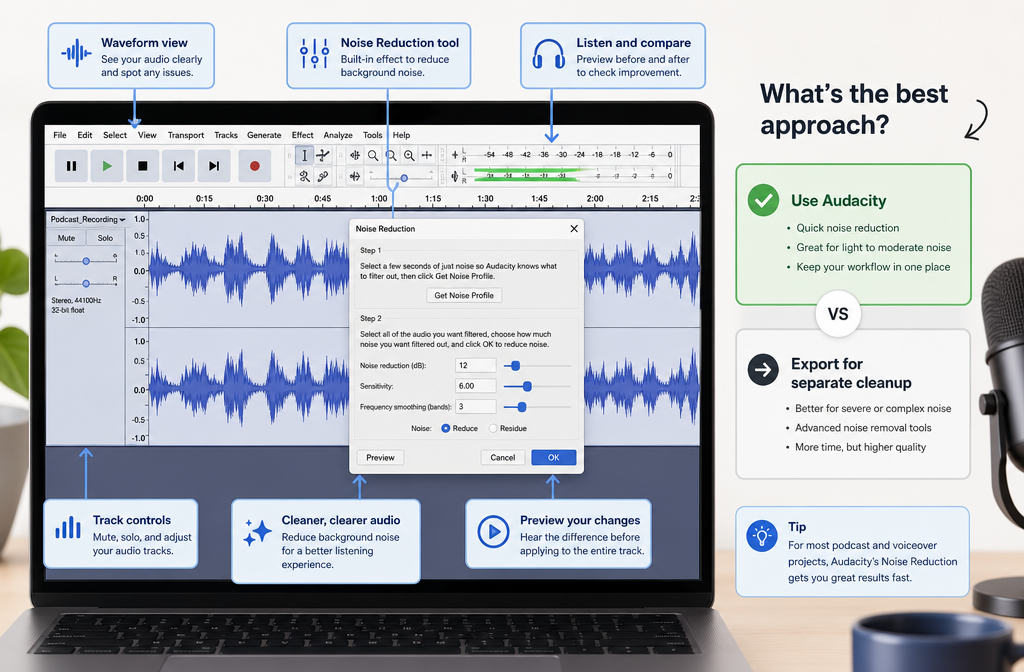Click the playback speed slider in the toolbar
Image resolution: width=1024 pixels, height=672 pixels.
coord(400,177)
